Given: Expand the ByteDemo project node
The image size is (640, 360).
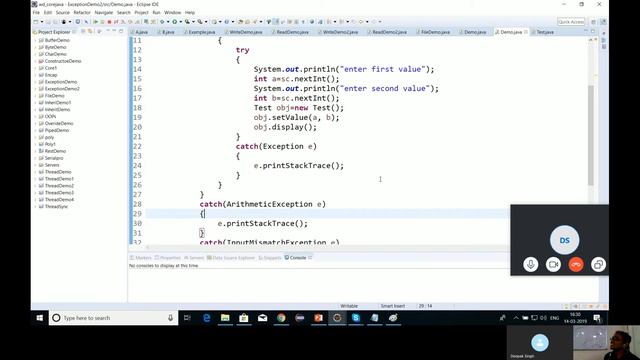Looking at the screenshot, I should coord(35,47).
